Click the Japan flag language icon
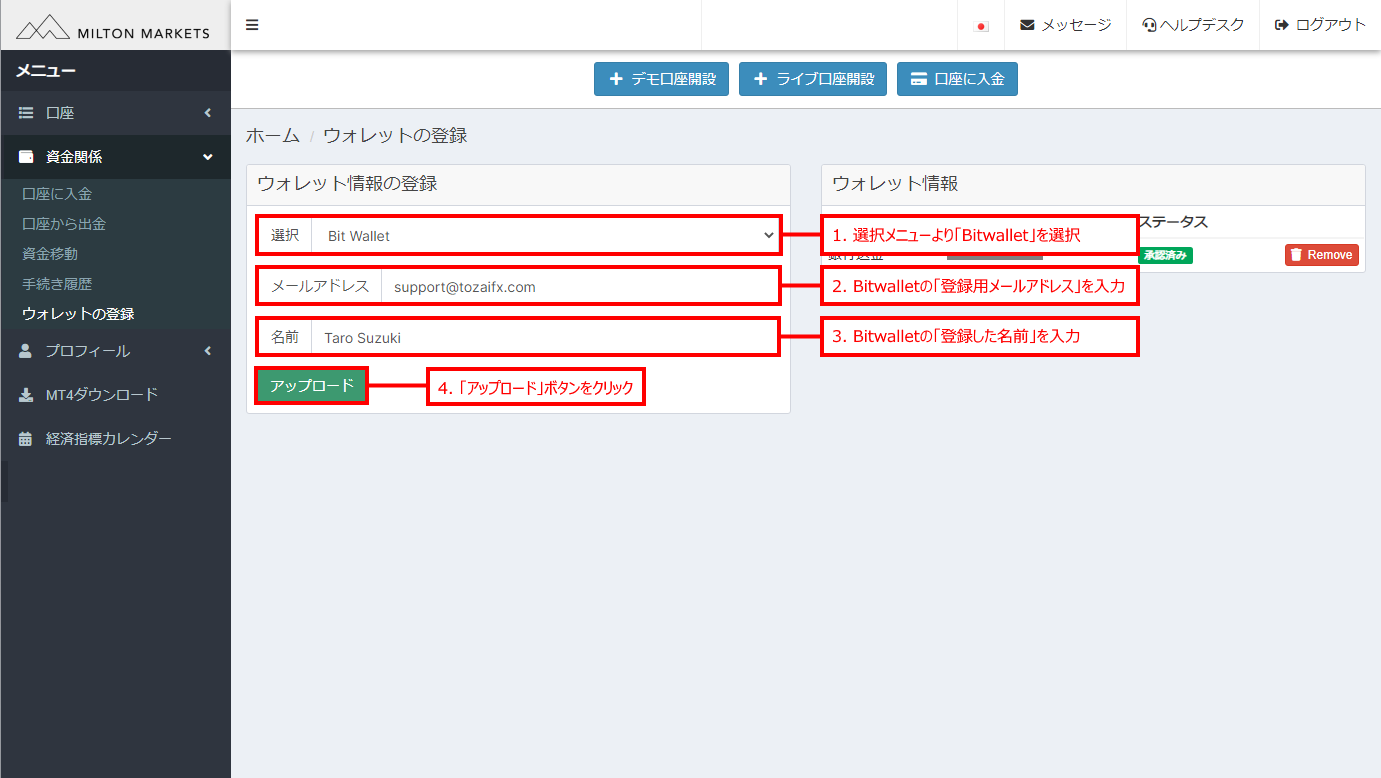This screenshot has height=778, width=1381. click(x=981, y=26)
